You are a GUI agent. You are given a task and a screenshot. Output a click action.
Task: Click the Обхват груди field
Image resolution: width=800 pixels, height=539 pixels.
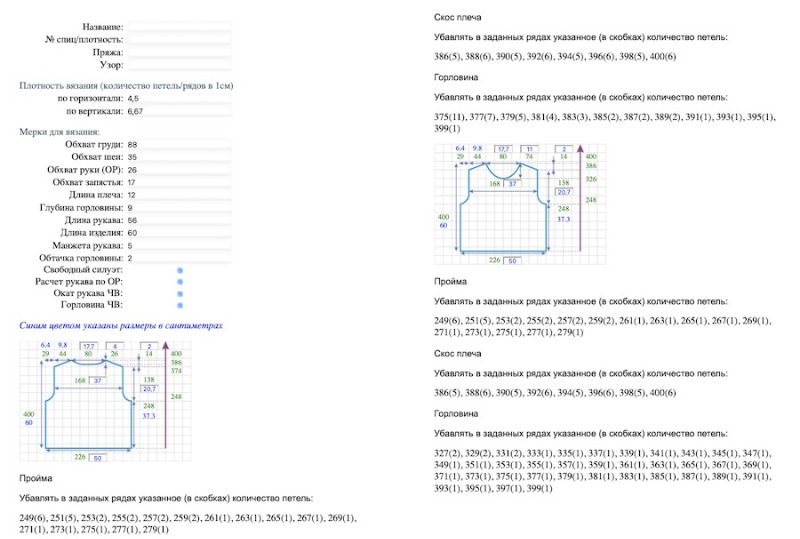point(179,145)
